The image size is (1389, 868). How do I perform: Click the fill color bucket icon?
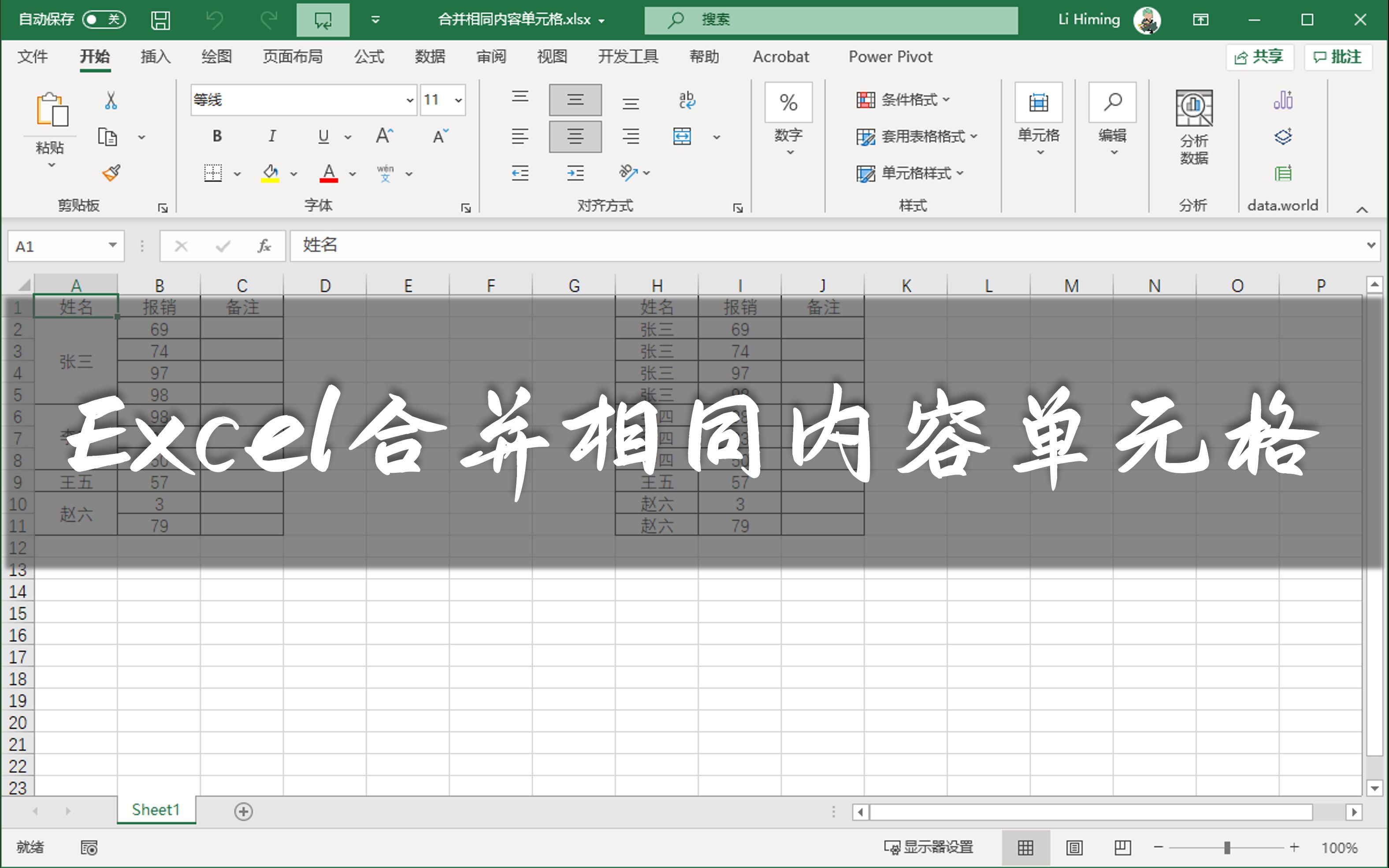pyautogui.click(x=270, y=173)
